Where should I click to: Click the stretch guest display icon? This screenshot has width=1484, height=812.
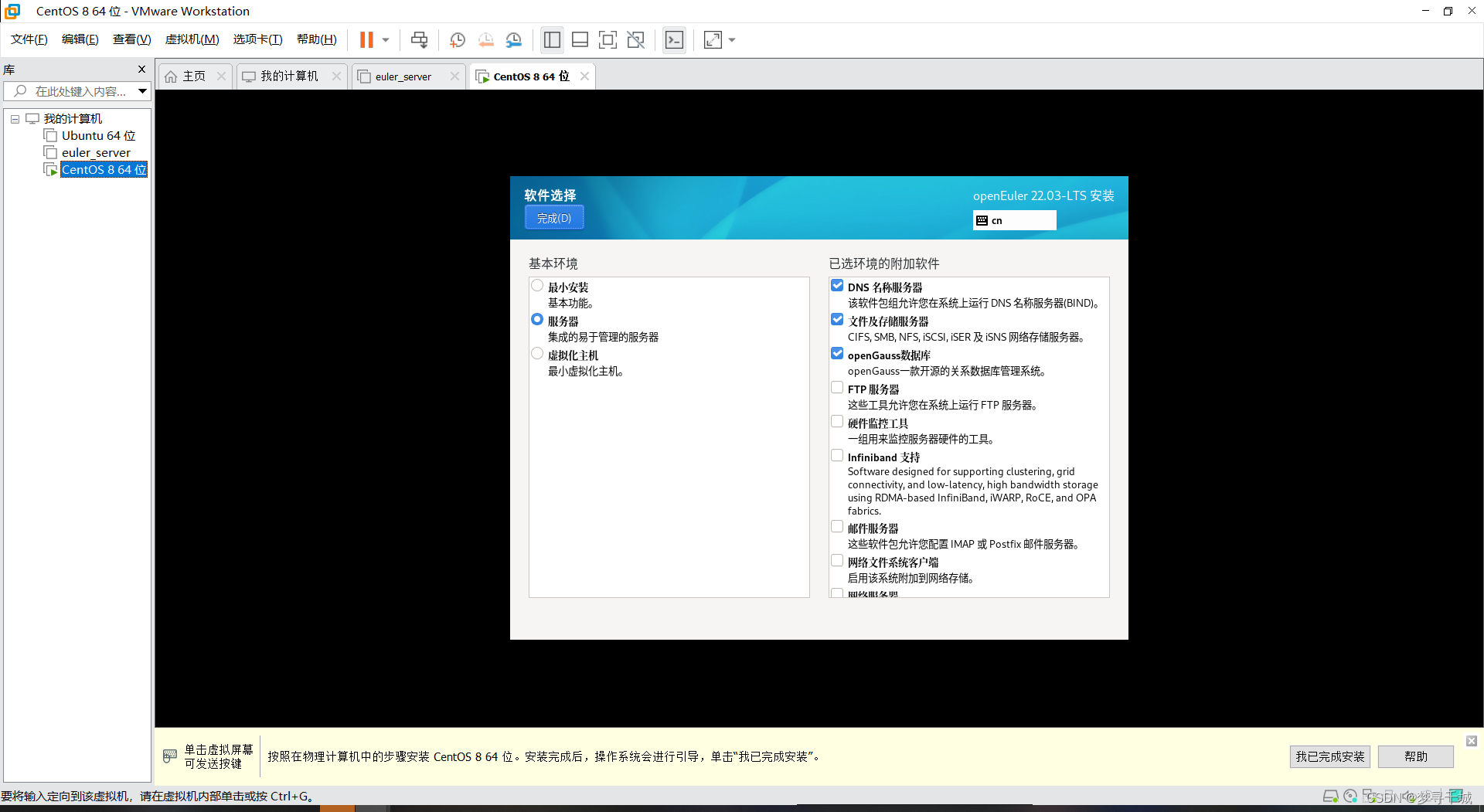point(713,39)
